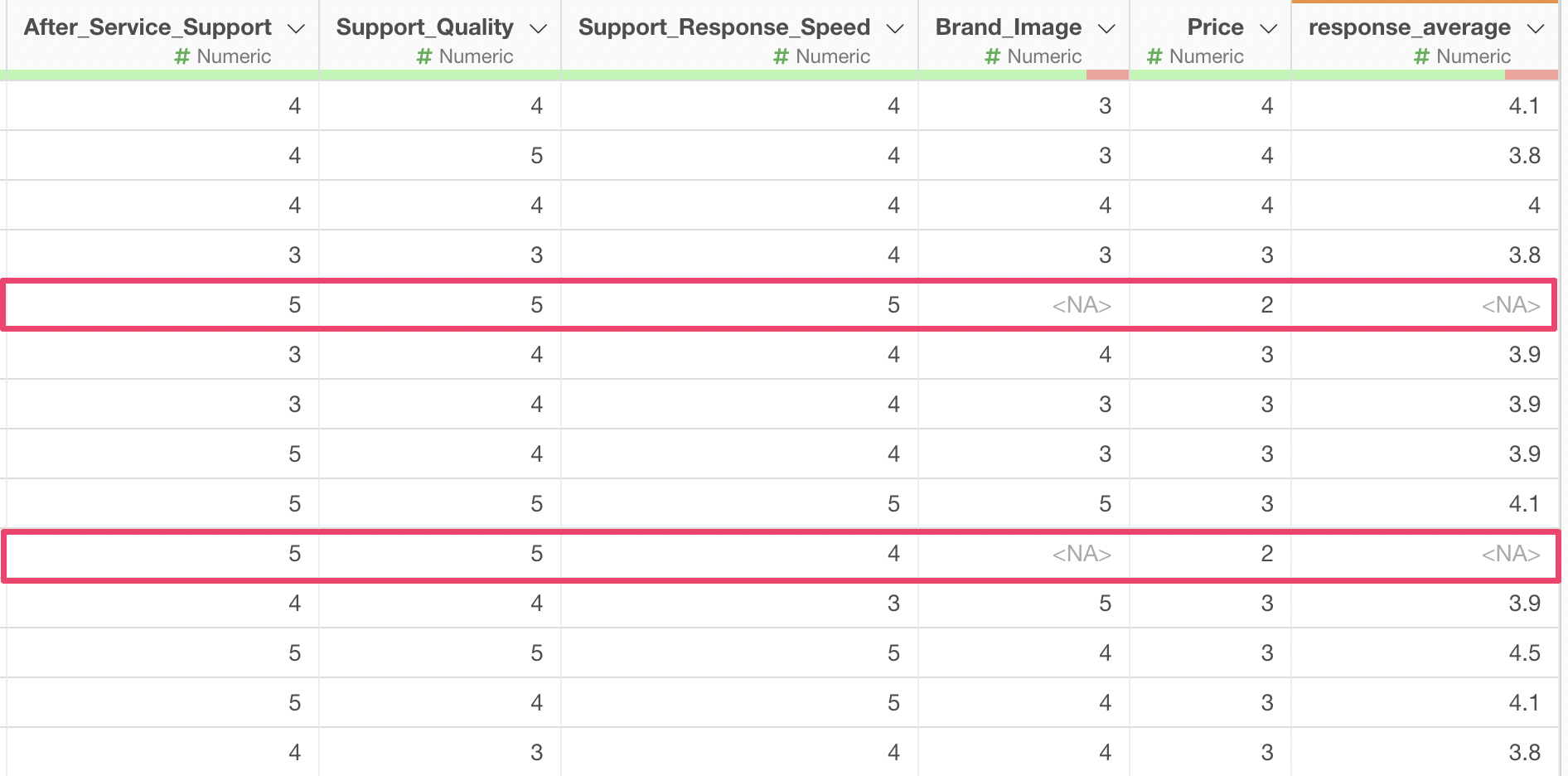This screenshot has width=1568, height=776.
Task: Open the After_Service_Support column dropdown menu
Action: coord(296,29)
